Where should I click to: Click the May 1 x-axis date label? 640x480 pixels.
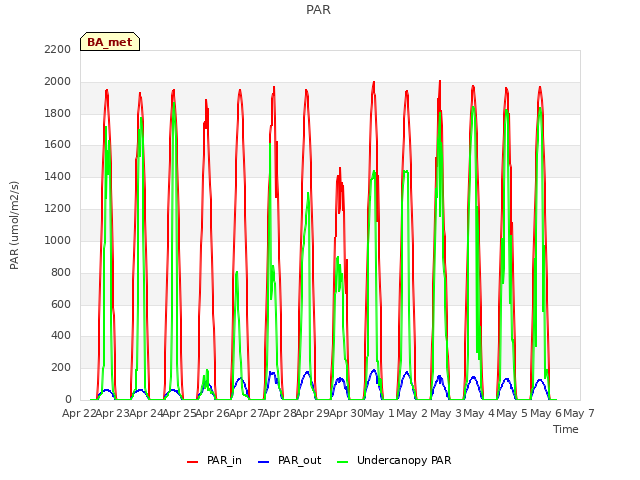click(x=379, y=413)
